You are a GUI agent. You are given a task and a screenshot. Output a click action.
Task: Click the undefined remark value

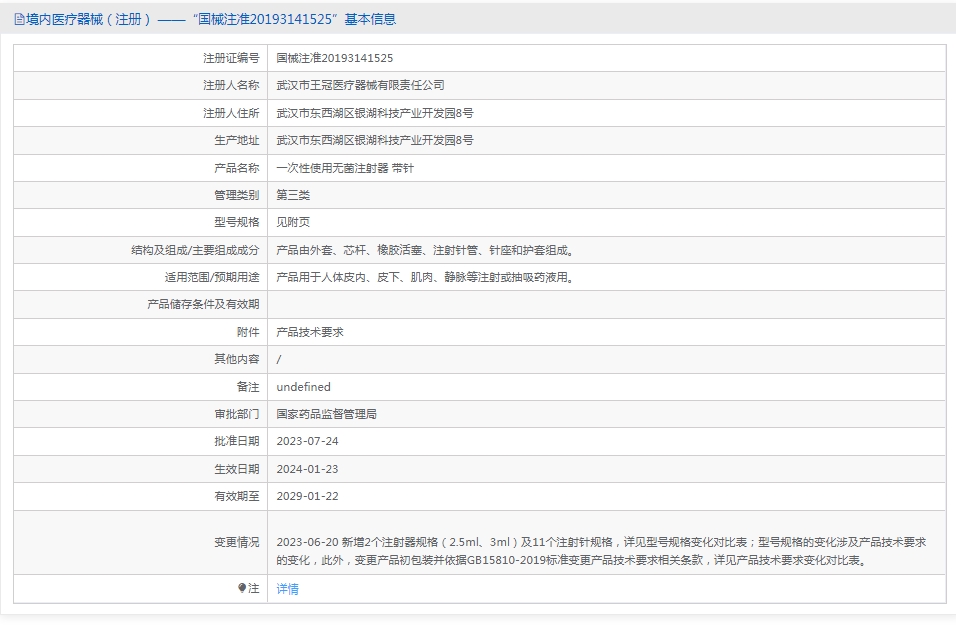(304, 387)
